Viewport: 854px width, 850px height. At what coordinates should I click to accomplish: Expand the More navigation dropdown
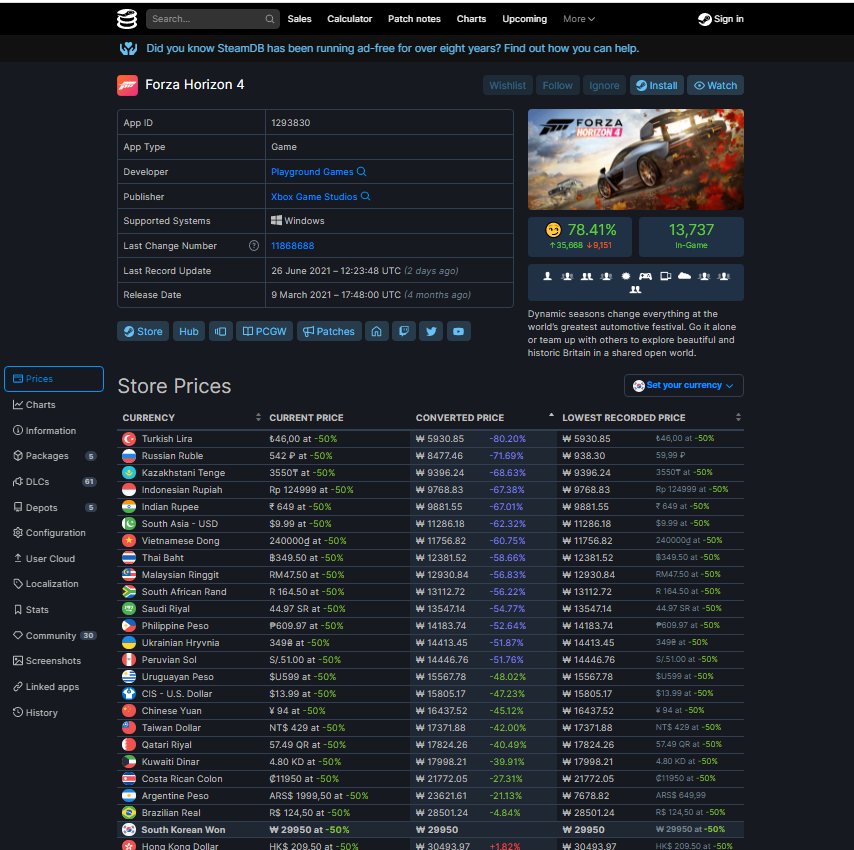tap(578, 19)
